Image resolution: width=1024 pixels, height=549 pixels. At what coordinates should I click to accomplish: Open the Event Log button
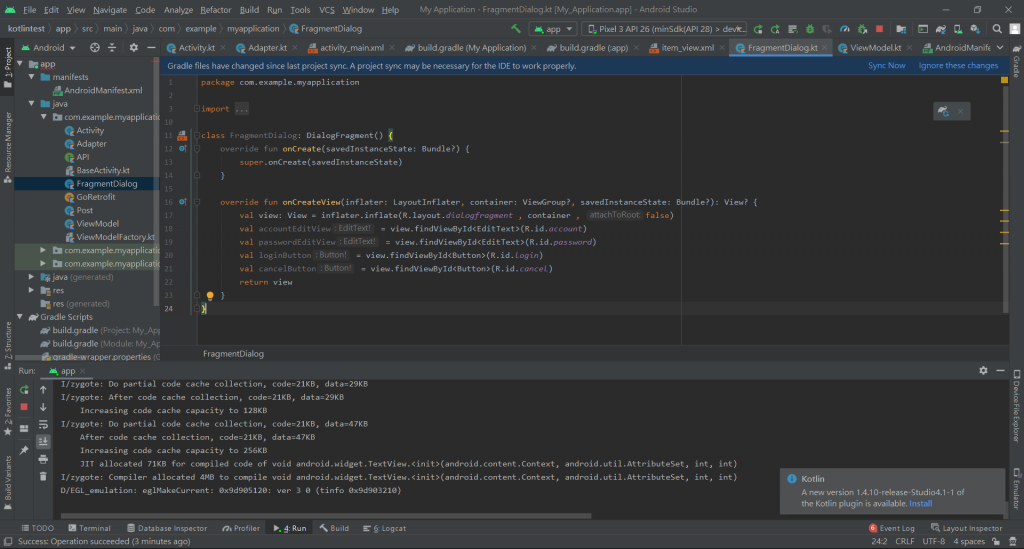coord(891,528)
